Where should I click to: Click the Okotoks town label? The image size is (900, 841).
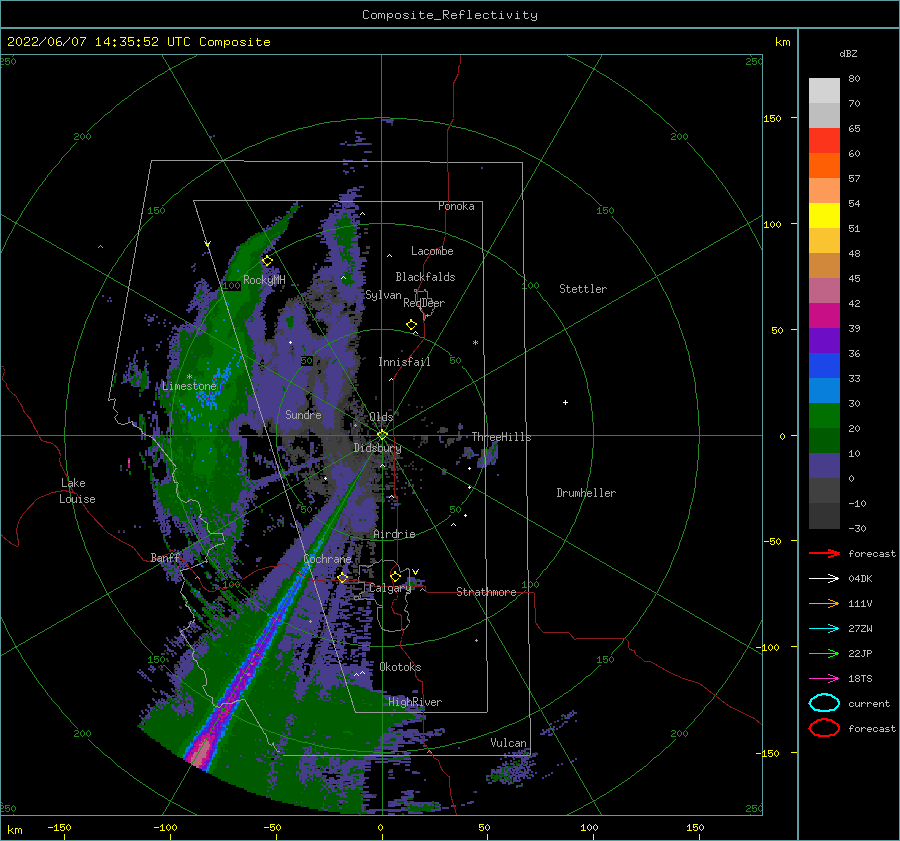[x=401, y=667]
